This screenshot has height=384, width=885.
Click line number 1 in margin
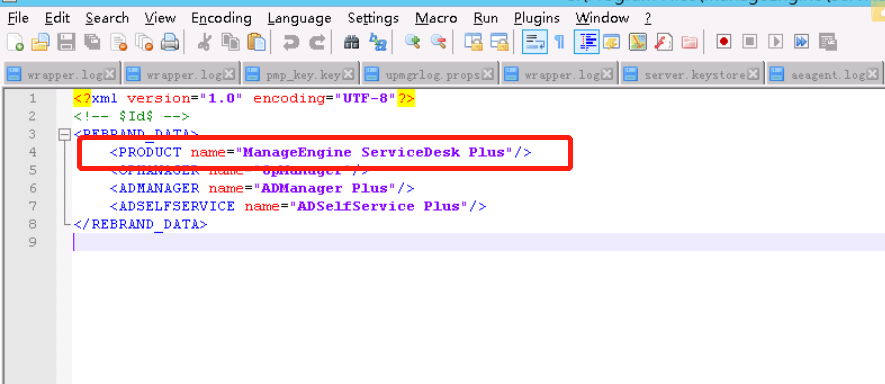(x=32, y=99)
